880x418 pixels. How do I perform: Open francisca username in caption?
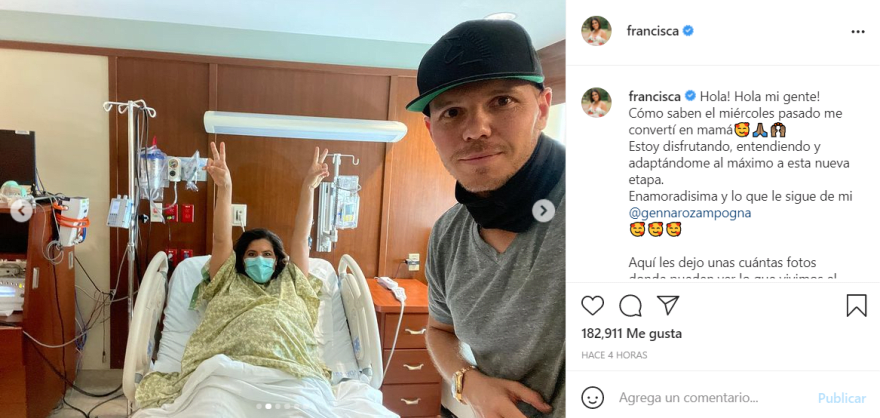[654, 96]
